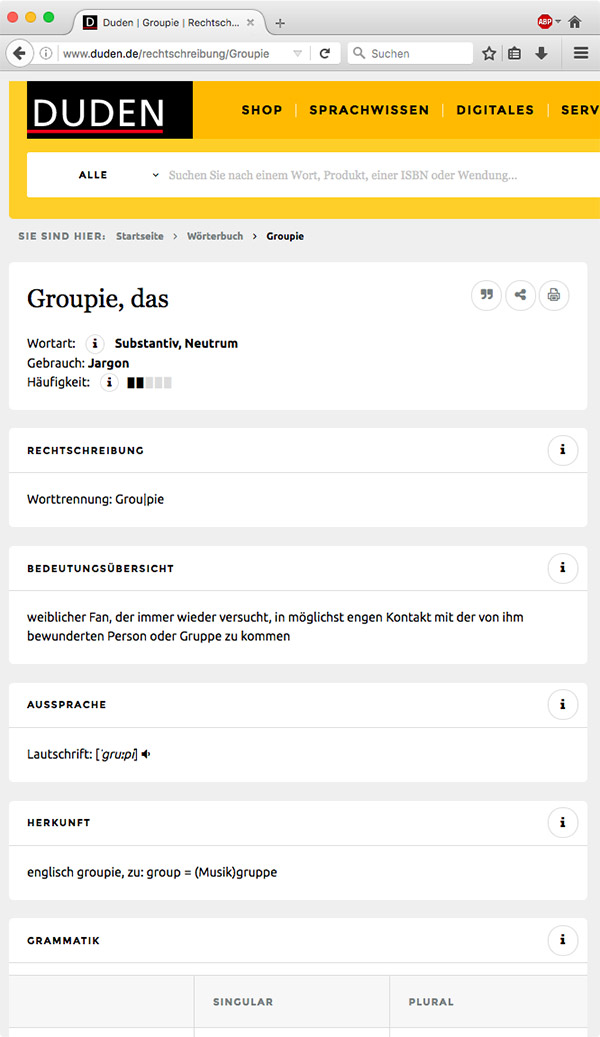Show info for Grammatik section
600x1037 pixels.
point(563,940)
